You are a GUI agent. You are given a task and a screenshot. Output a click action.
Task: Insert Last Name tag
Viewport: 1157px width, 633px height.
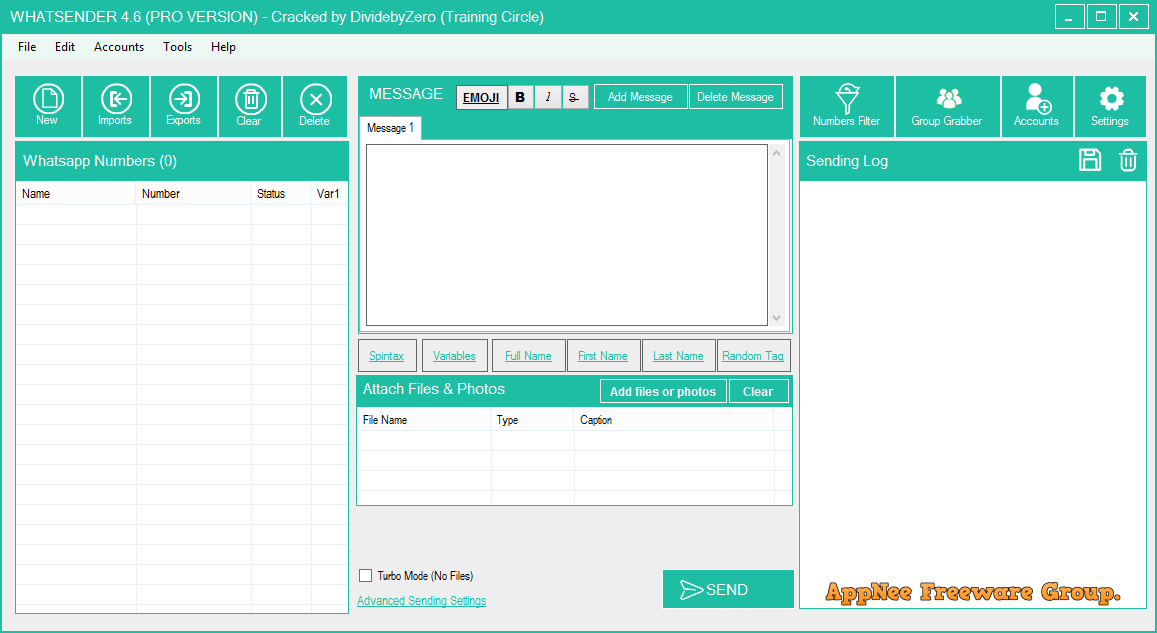tap(678, 356)
